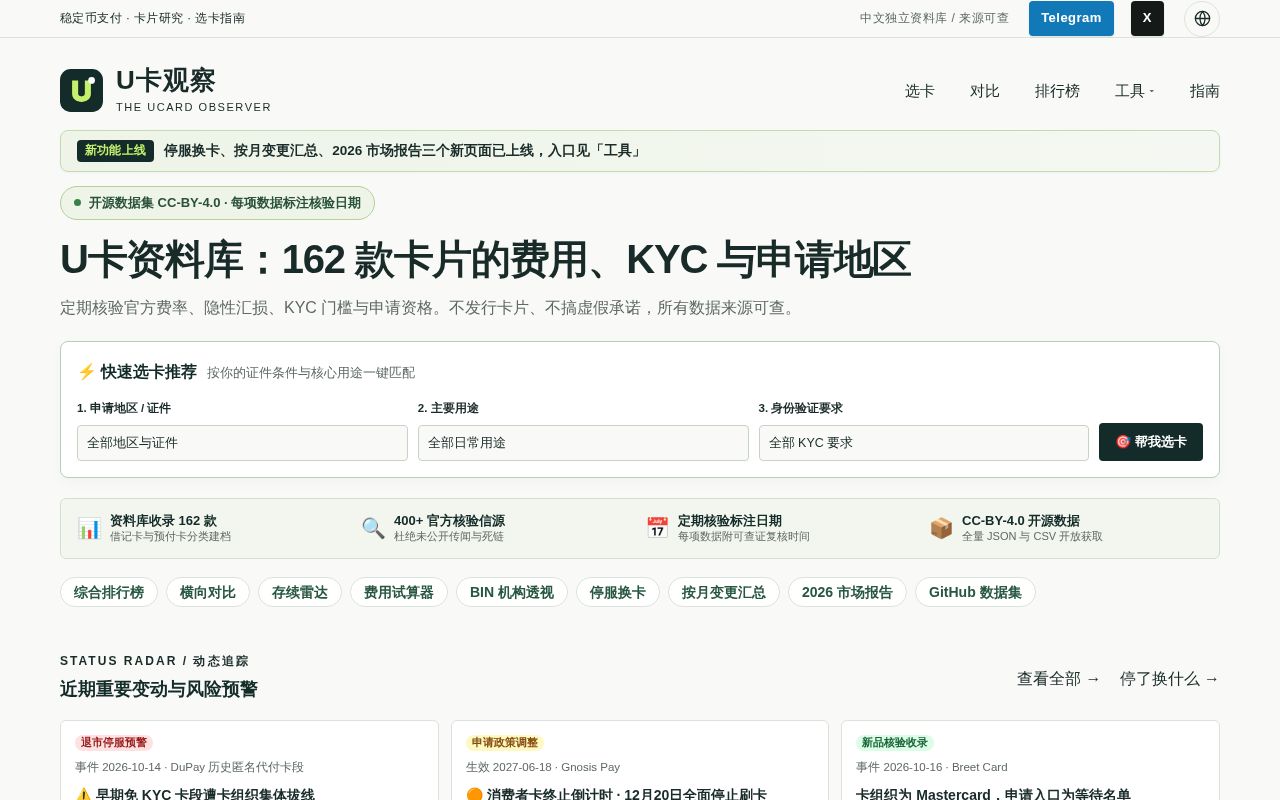Click the Telegram button

(1071, 18)
